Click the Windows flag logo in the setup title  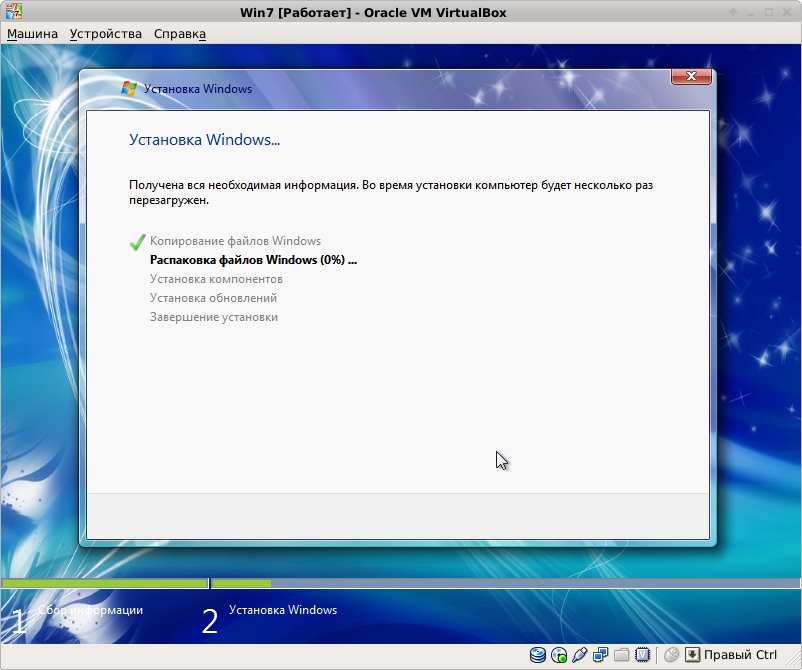(x=129, y=88)
